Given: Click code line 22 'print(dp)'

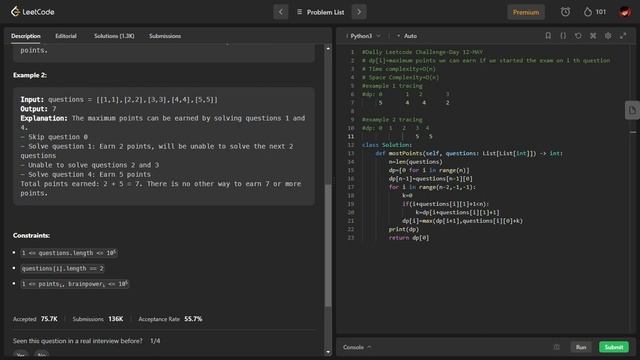Looking at the screenshot, I should [x=404, y=229].
